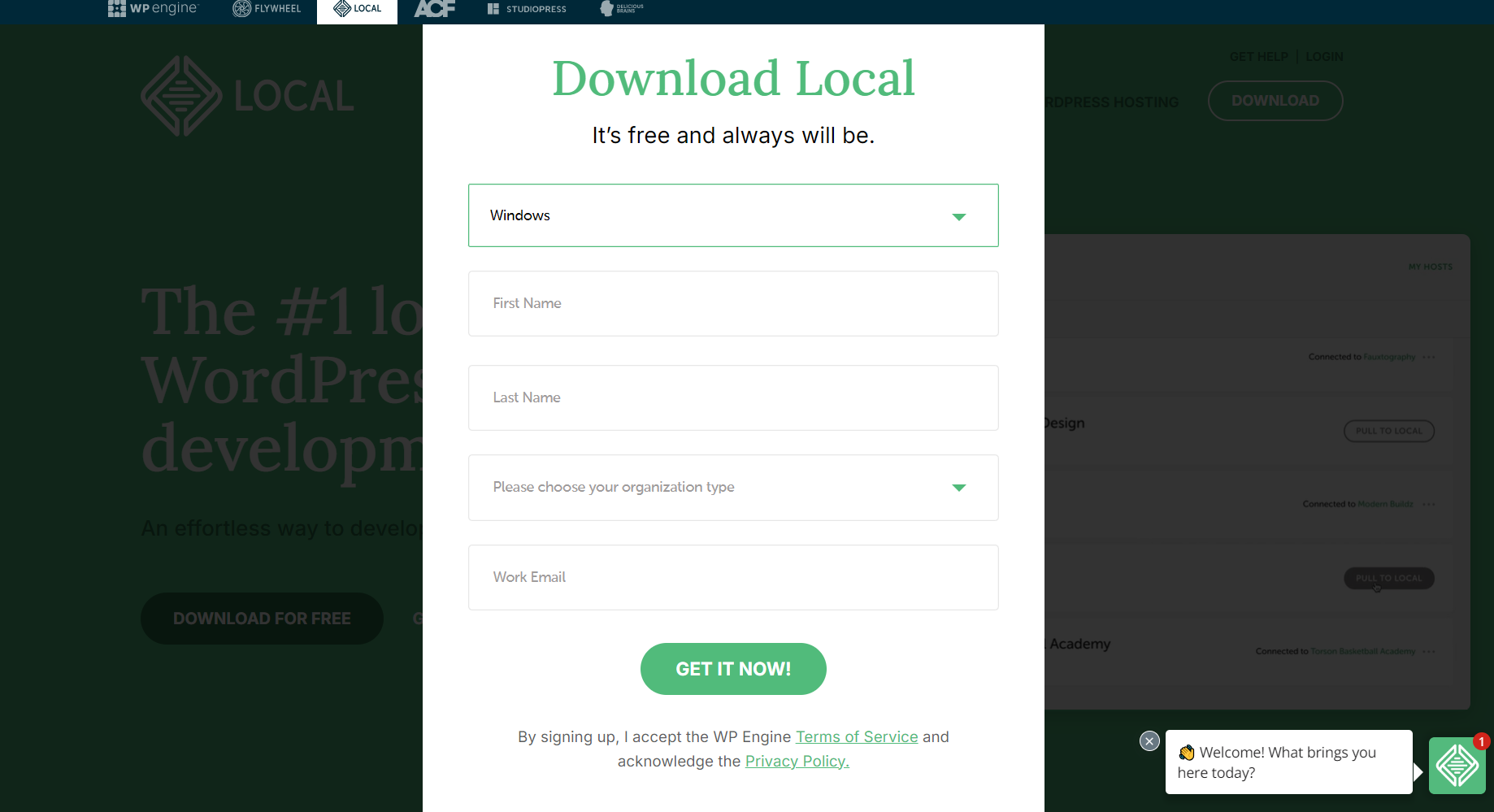Open the StudioPress brand tab

[527, 9]
